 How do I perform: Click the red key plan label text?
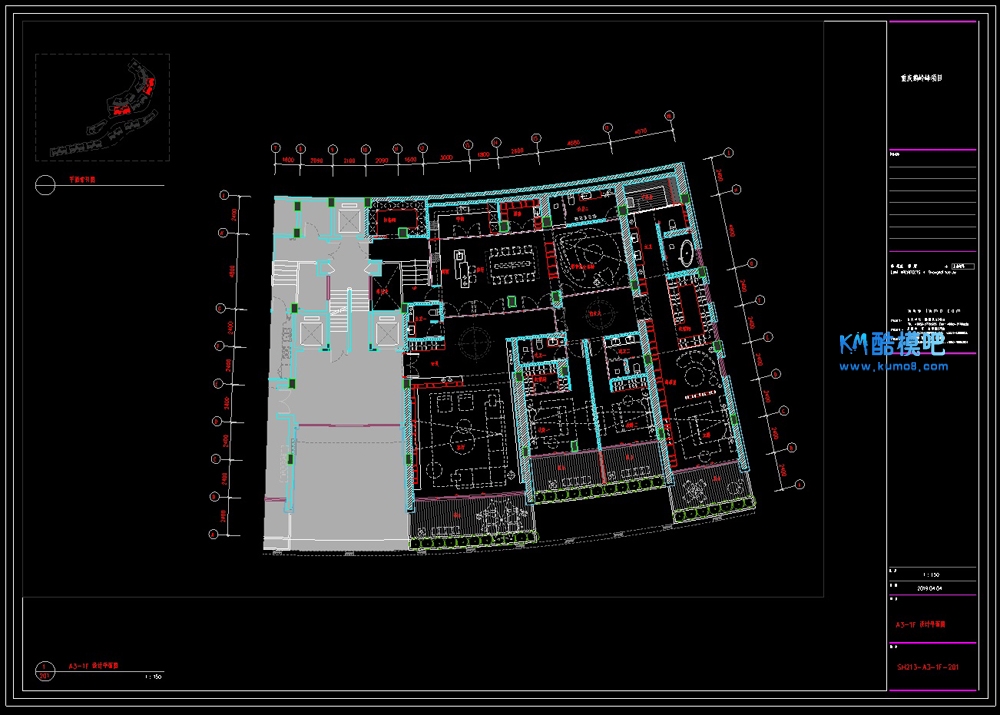pyautogui.click(x=81, y=181)
